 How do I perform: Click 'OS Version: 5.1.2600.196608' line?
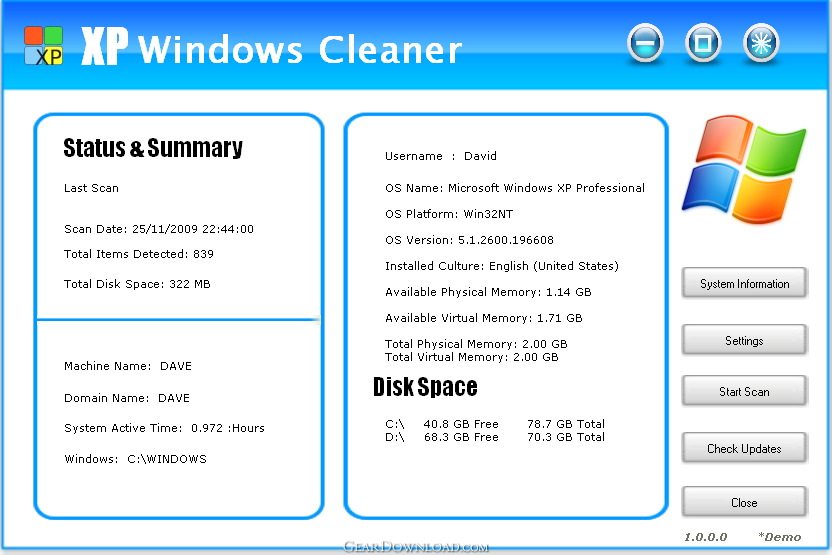coord(469,240)
